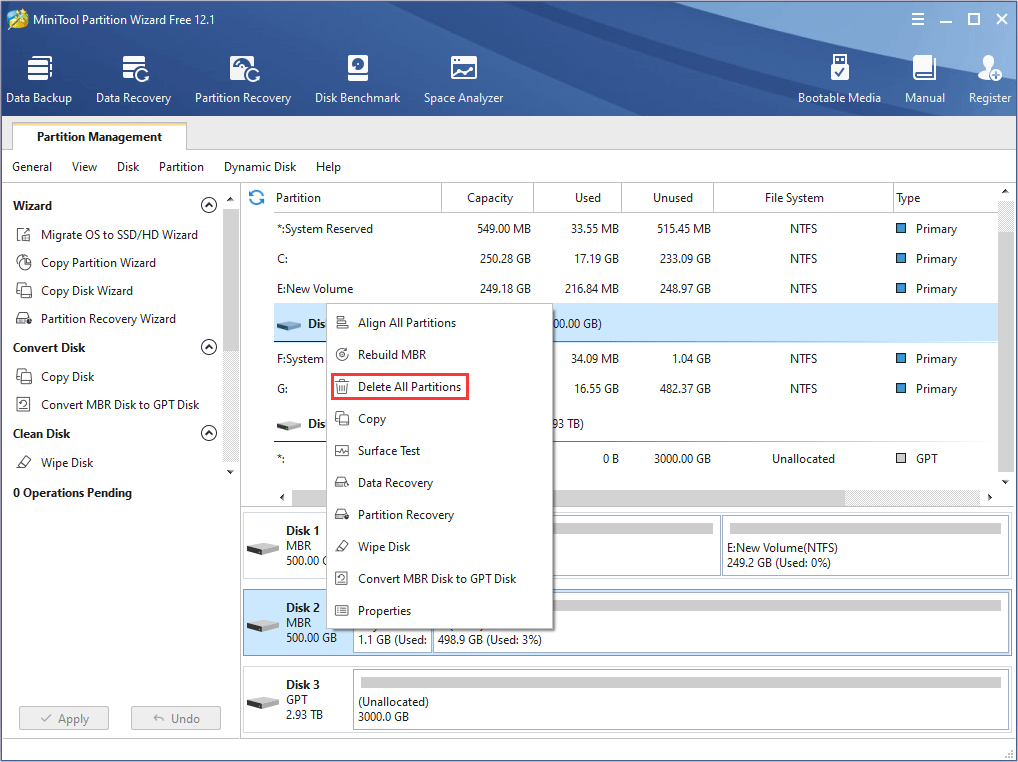The image size is (1018, 762).
Task: Click the sidebar scroll-down arrow
Action: pos(230,472)
